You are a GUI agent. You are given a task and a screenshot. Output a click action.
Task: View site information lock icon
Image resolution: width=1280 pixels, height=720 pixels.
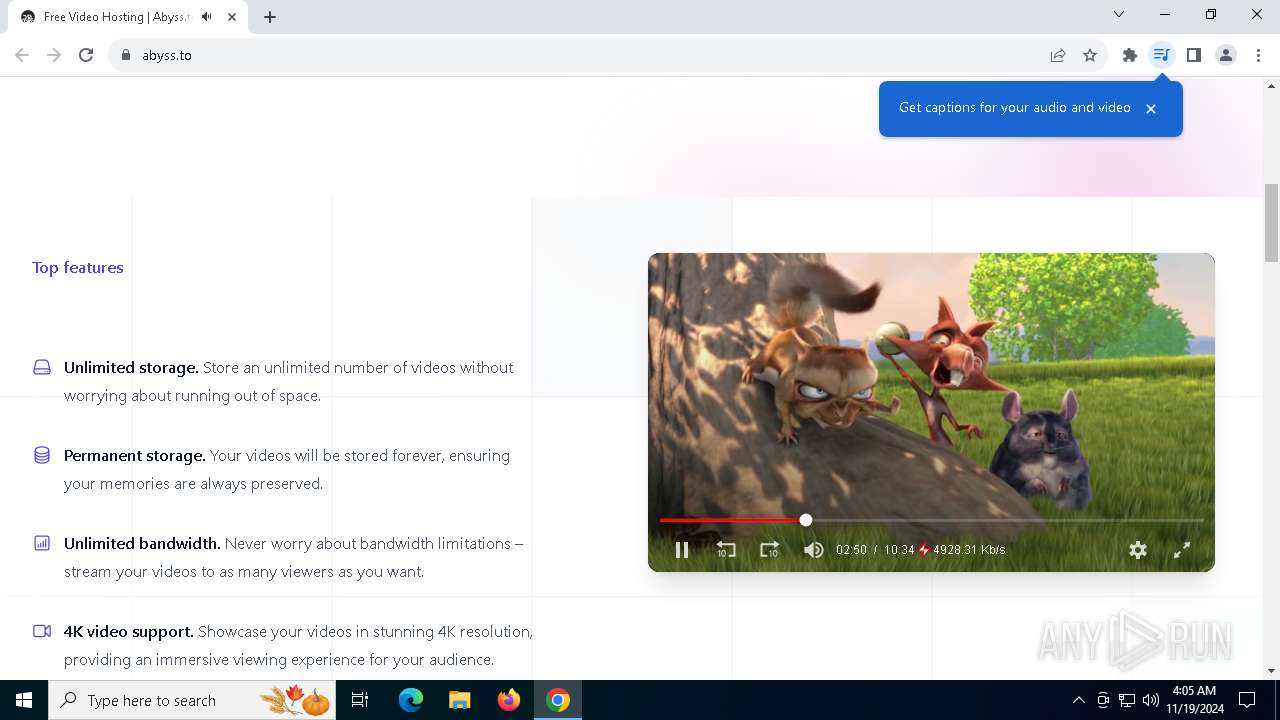click(126, 55)
